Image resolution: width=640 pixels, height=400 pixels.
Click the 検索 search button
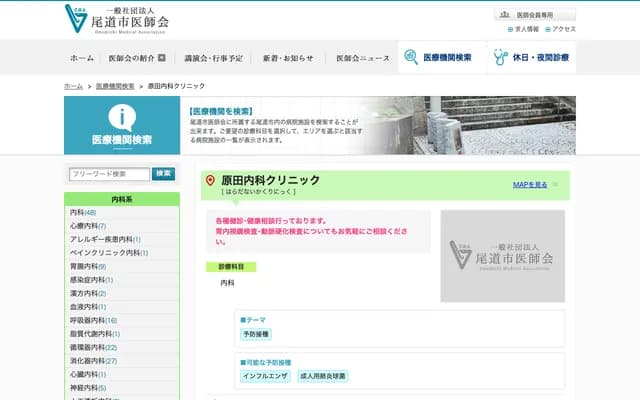(x=163, y=173)
